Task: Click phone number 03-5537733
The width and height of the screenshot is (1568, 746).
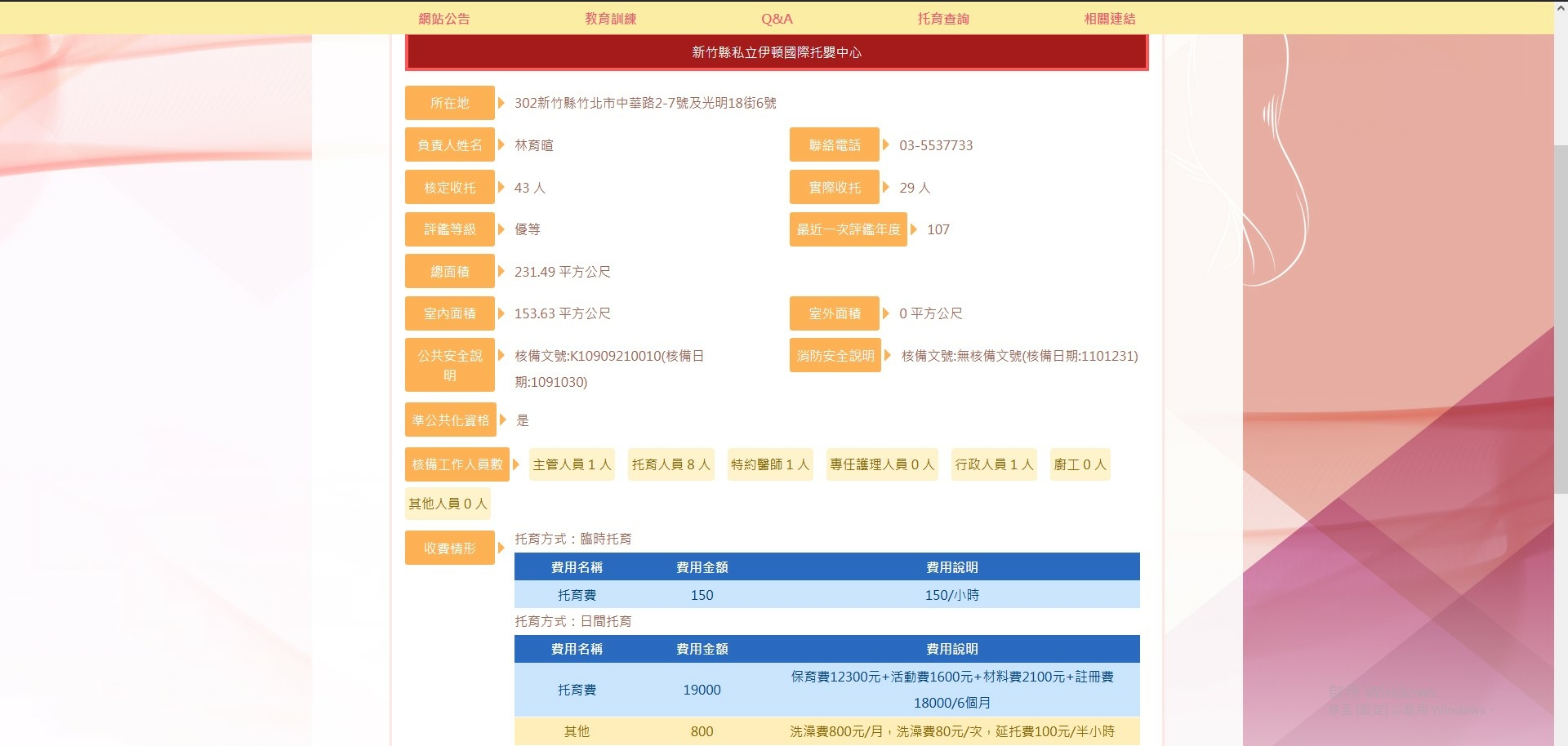Action: [936, 145]
